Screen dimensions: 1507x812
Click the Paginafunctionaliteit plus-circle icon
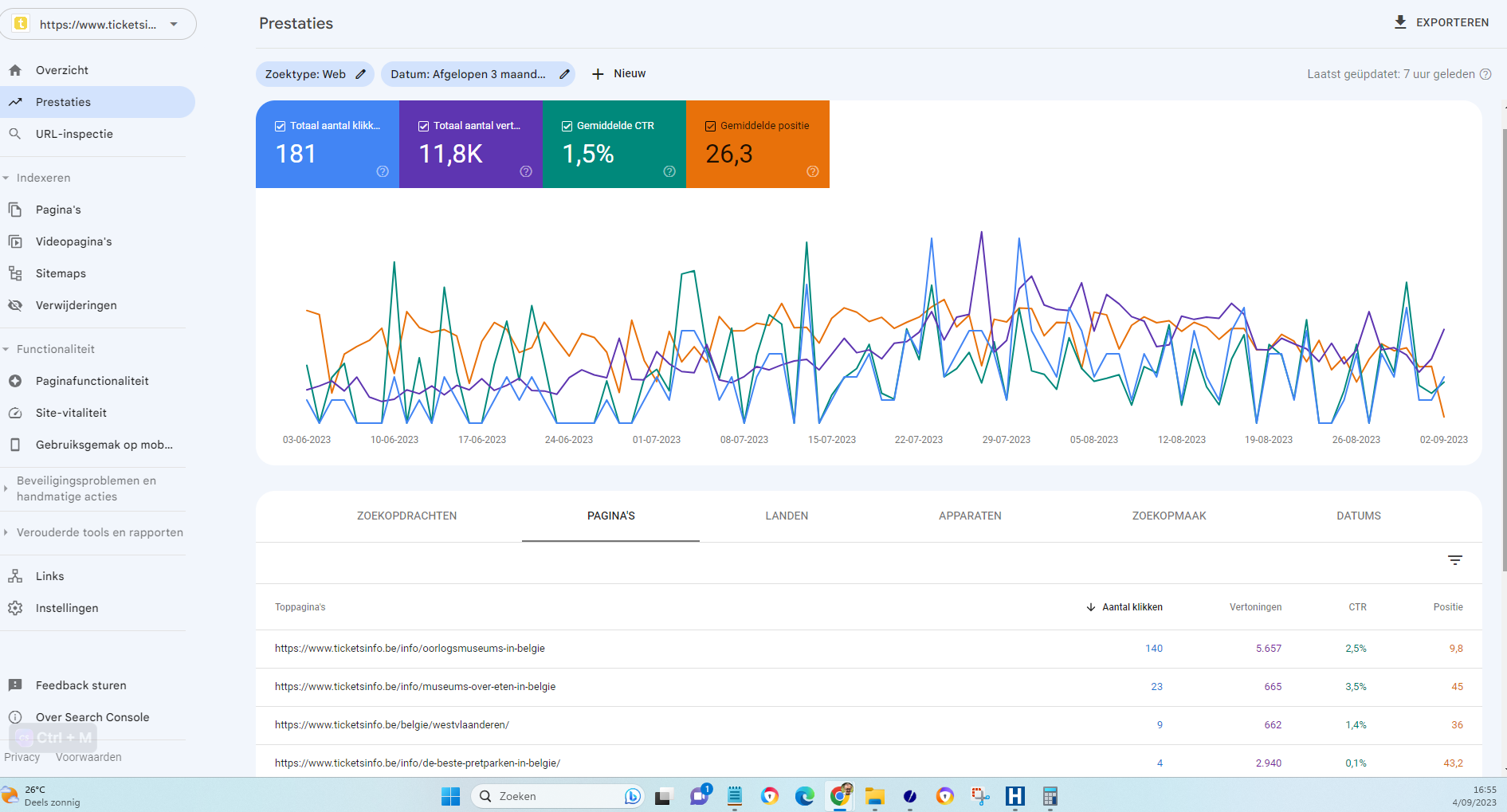point(15,381)
